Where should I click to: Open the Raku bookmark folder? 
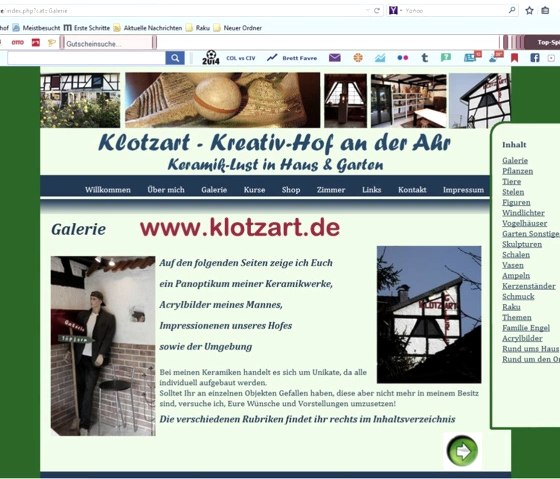tap(198, 28)
